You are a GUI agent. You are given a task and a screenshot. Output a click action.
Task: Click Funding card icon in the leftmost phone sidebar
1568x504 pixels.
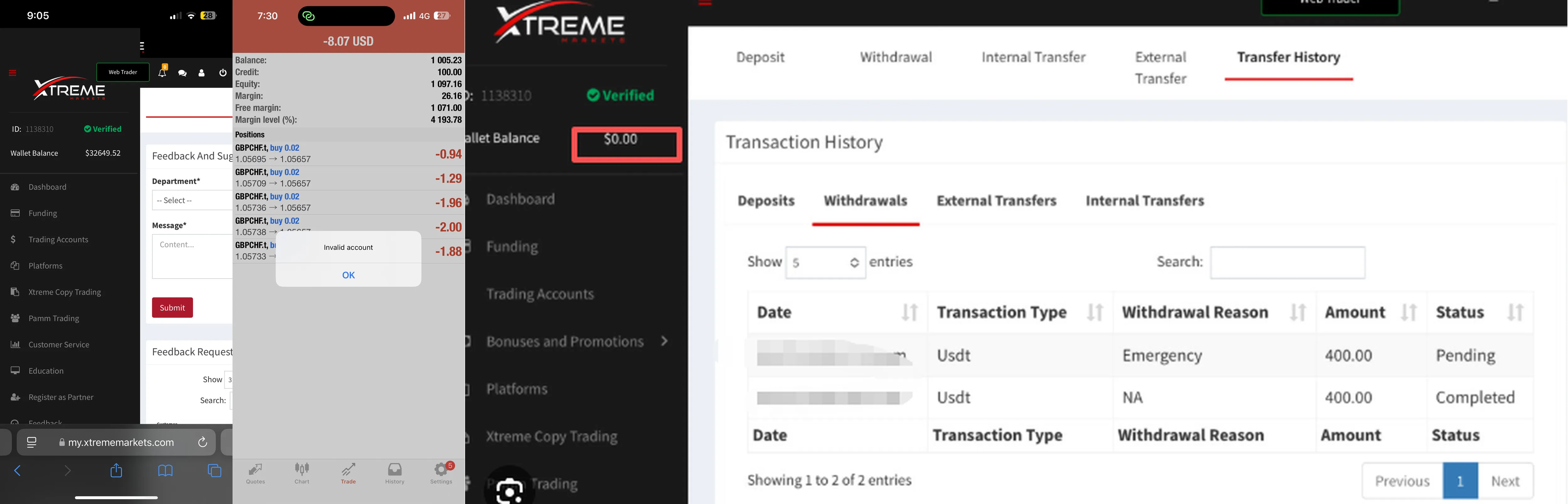[15, 213]
